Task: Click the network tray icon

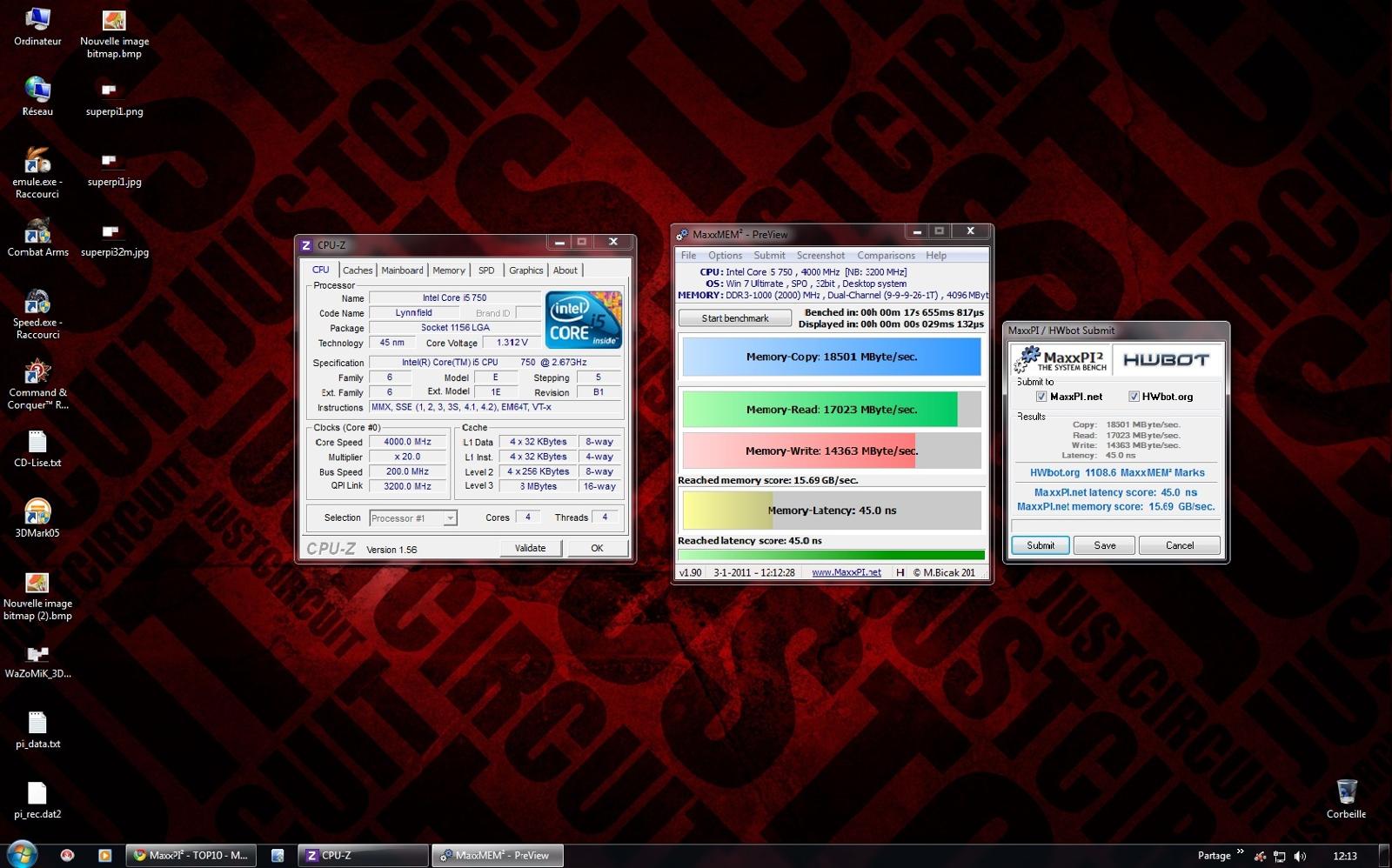Action: click(1280, 856)
